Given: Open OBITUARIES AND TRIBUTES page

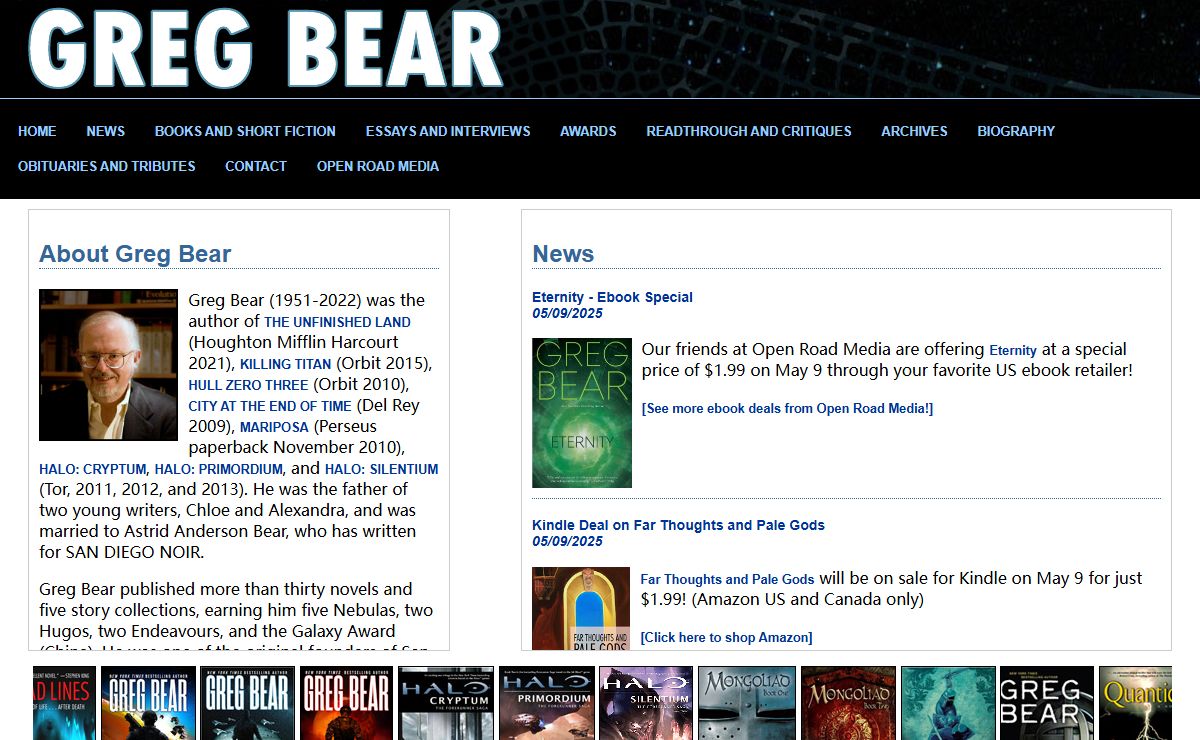Looking at the screenshot, I should click(x=107, y=166).
